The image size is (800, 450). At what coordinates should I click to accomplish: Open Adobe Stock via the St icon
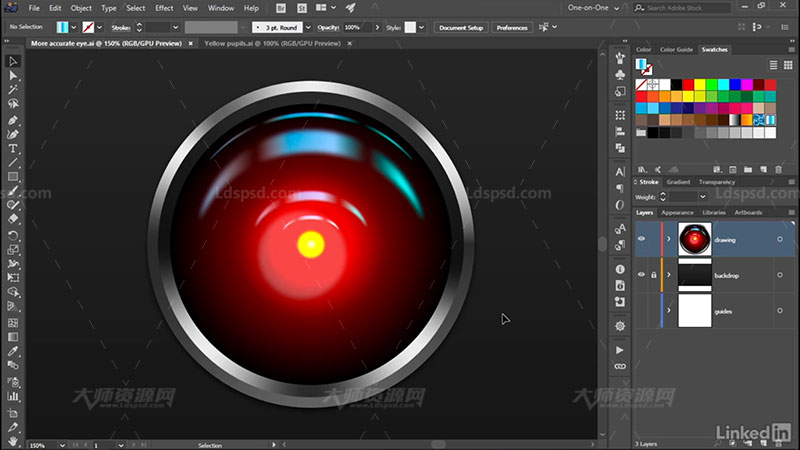pos(302,8)
